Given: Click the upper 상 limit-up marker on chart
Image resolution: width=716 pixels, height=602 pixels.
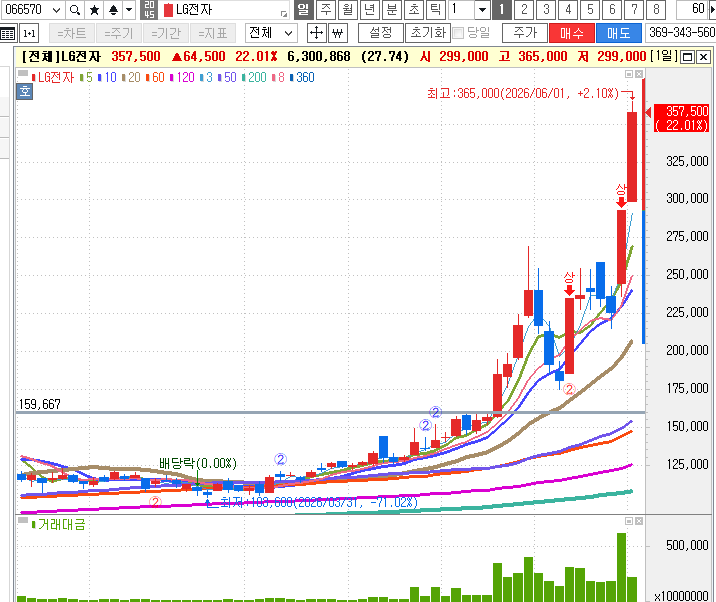Looking at the screenshot, I should (x=621, y=195).
